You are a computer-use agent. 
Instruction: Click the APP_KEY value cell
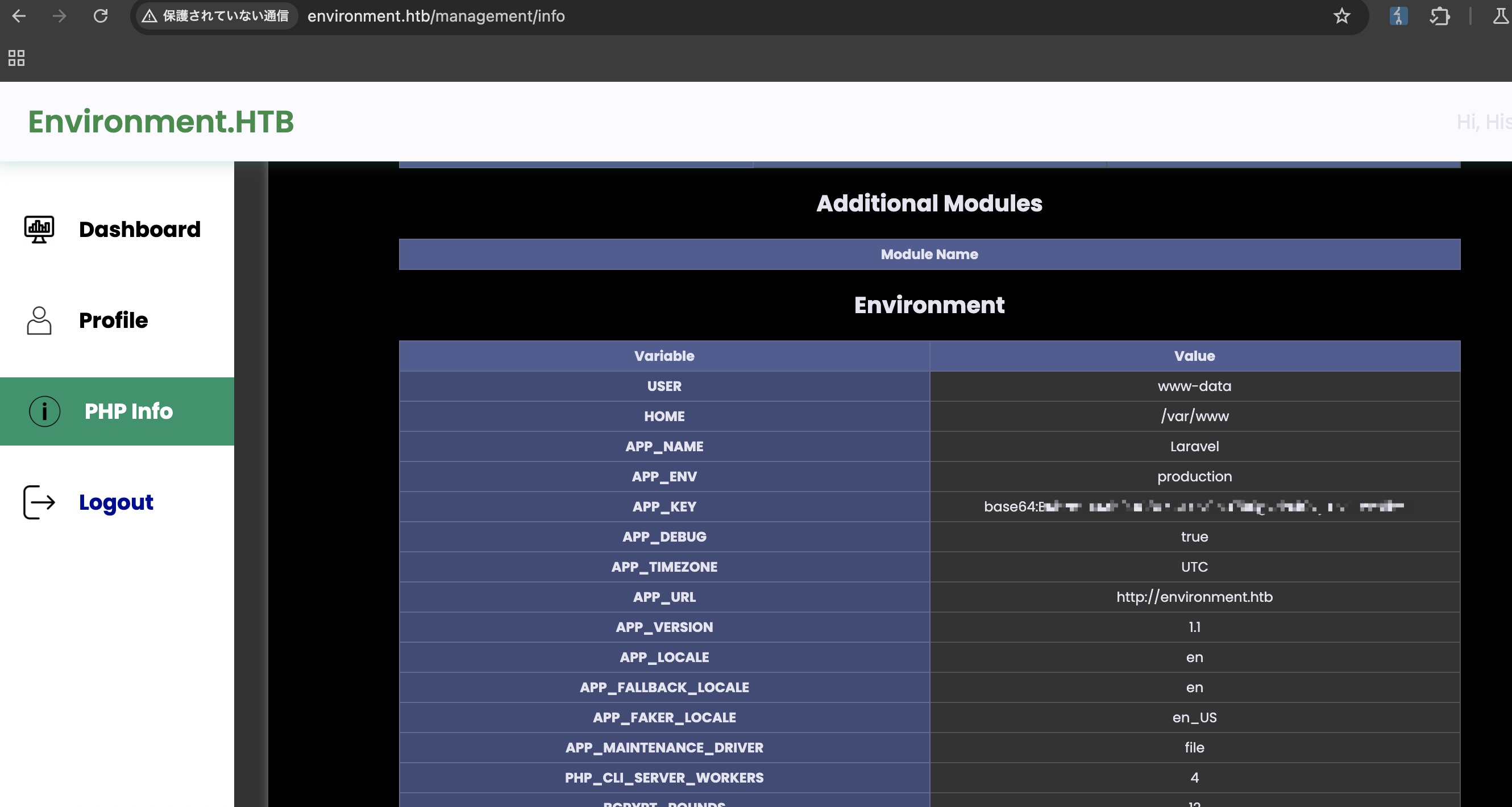click(1194, 506)
